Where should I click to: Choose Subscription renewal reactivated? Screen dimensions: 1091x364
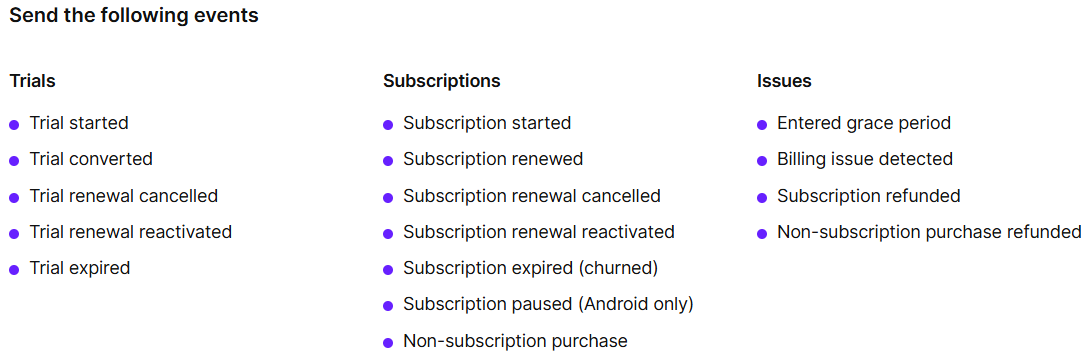tap(539, 232)
